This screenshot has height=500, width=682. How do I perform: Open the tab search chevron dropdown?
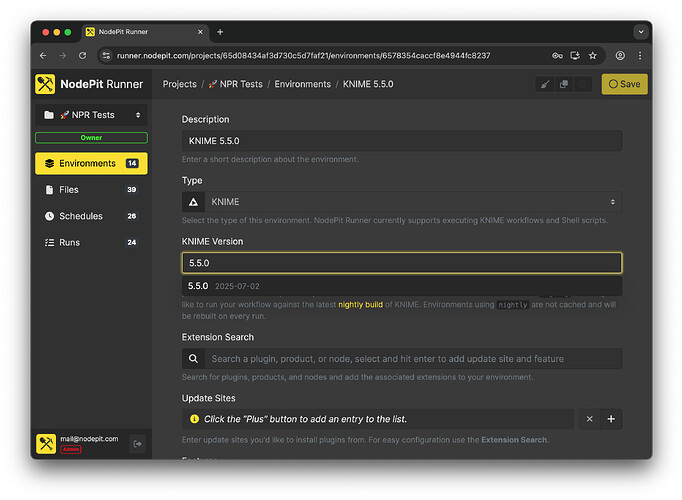pos(641,32)
